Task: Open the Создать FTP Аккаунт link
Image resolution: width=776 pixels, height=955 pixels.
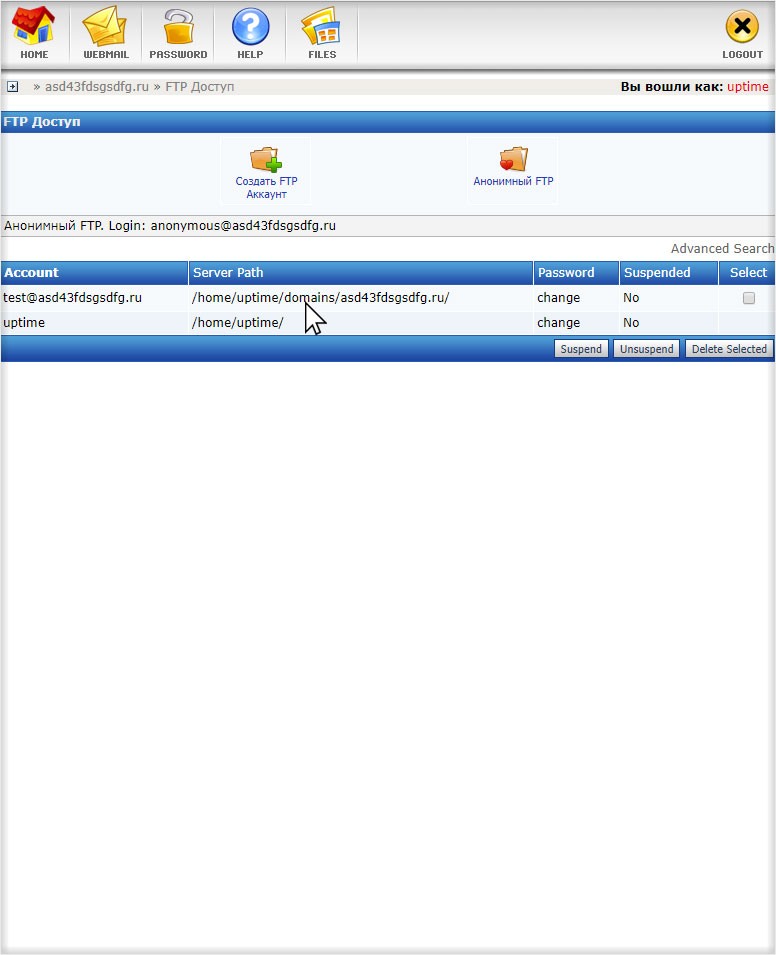Action: (x=266, y=188)
